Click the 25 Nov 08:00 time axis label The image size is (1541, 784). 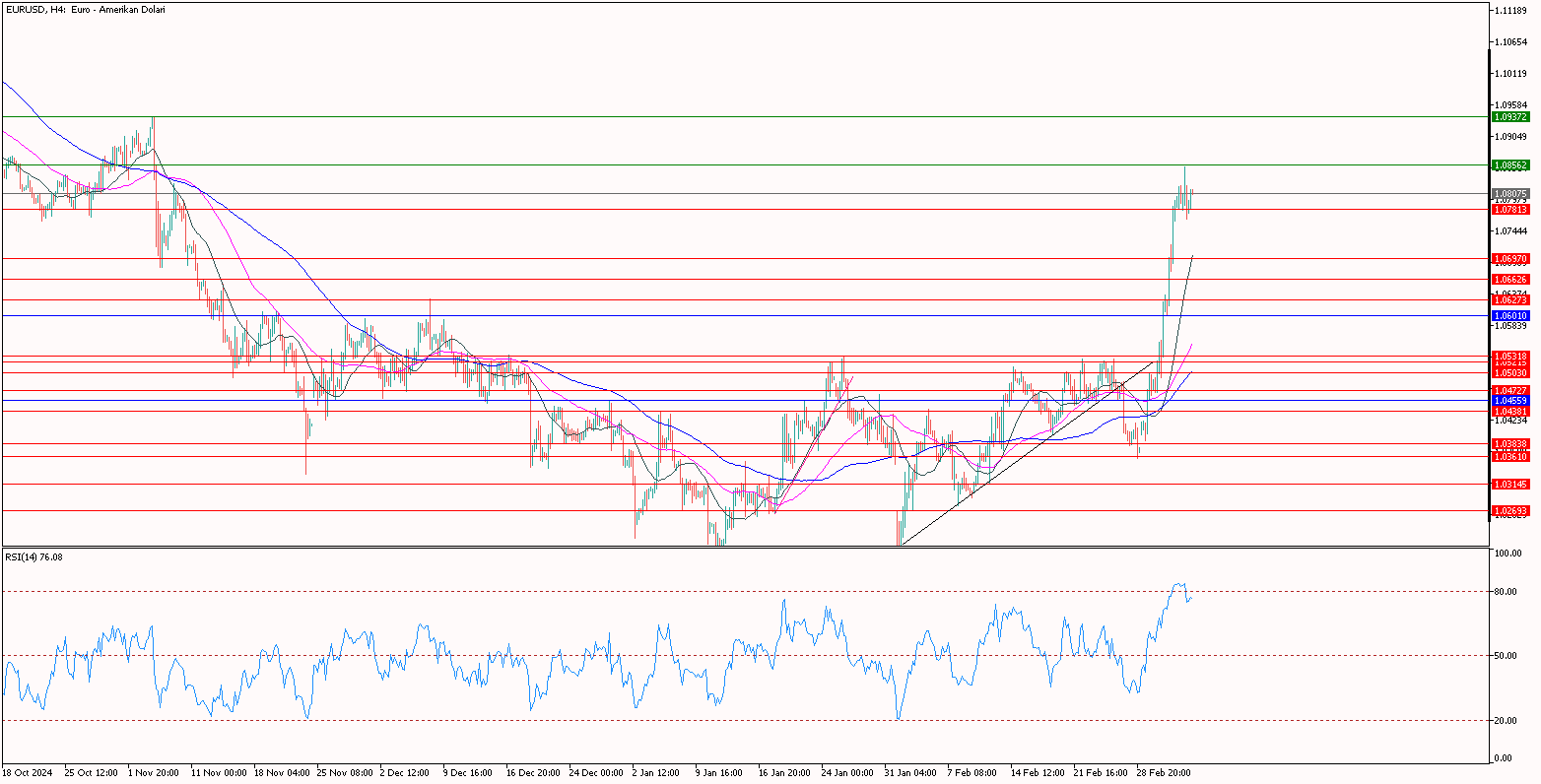344,773
